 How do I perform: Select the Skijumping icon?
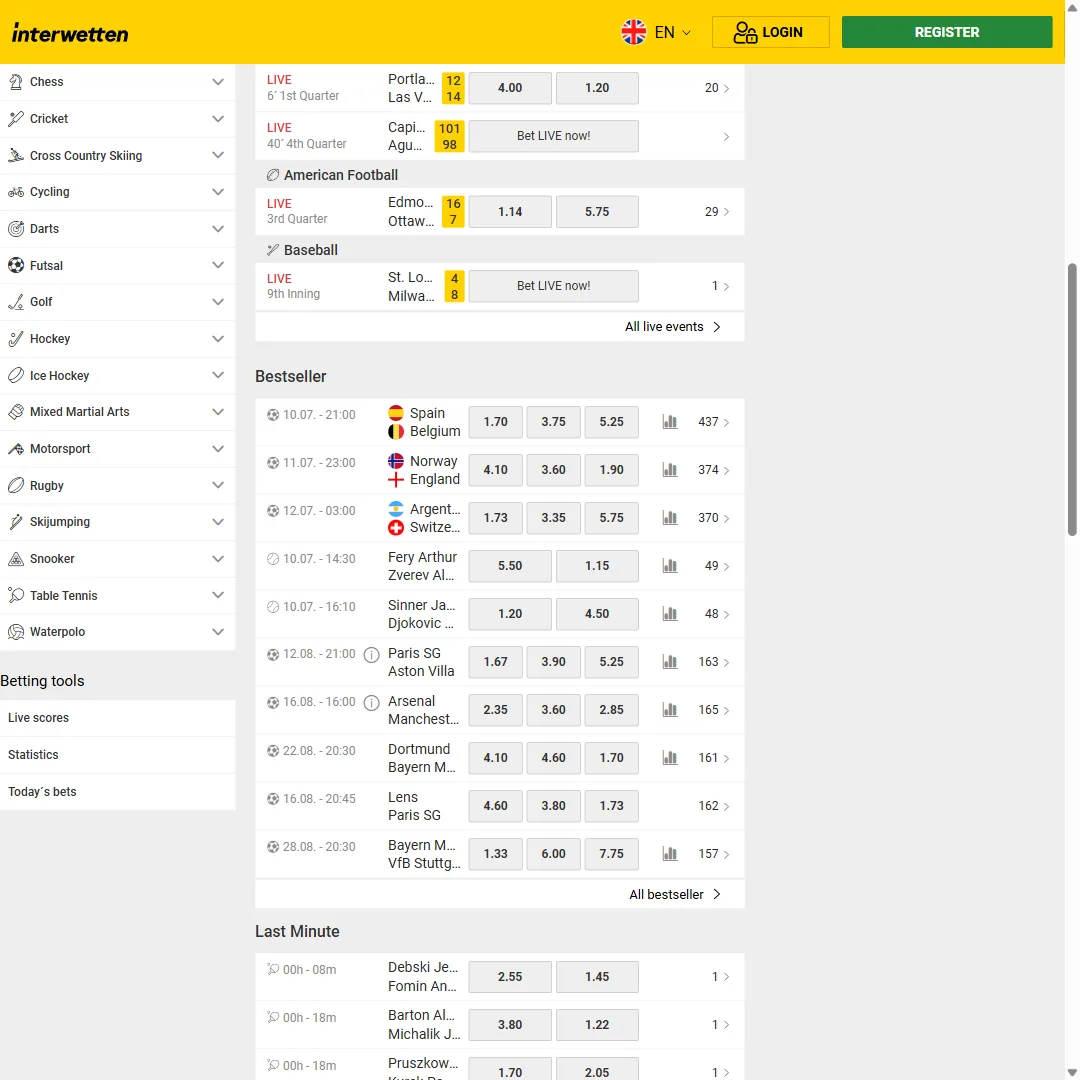pyautogui.click(x=16, y=522)
